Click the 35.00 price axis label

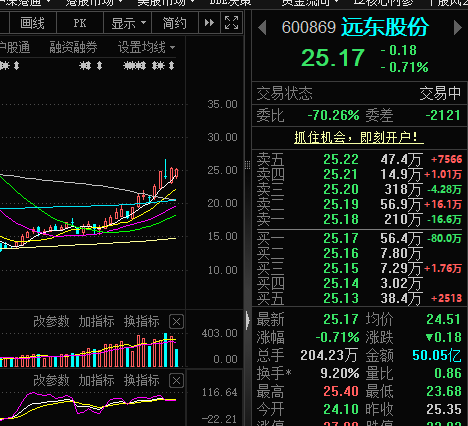click(222, 104)
